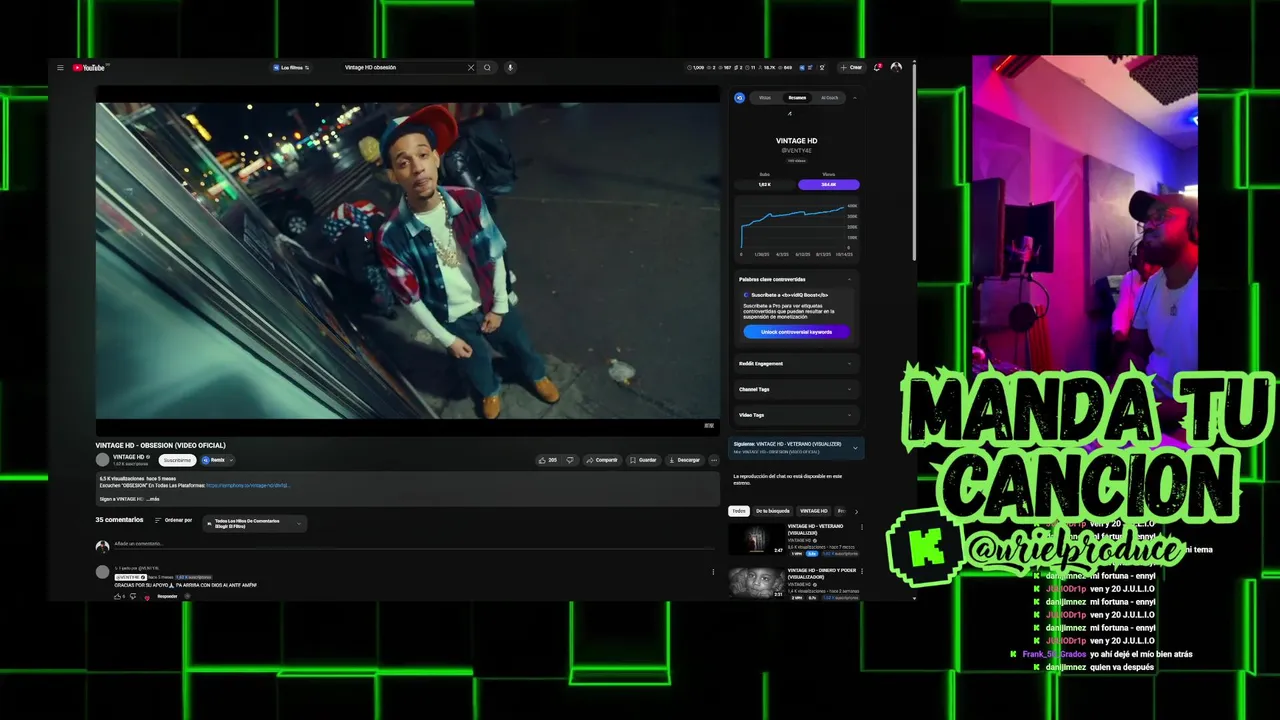1280x720 pixels.
Task: Open Todos Los Hilos De Comentarios filter dropdown
Action: click(x=254, y=523)
